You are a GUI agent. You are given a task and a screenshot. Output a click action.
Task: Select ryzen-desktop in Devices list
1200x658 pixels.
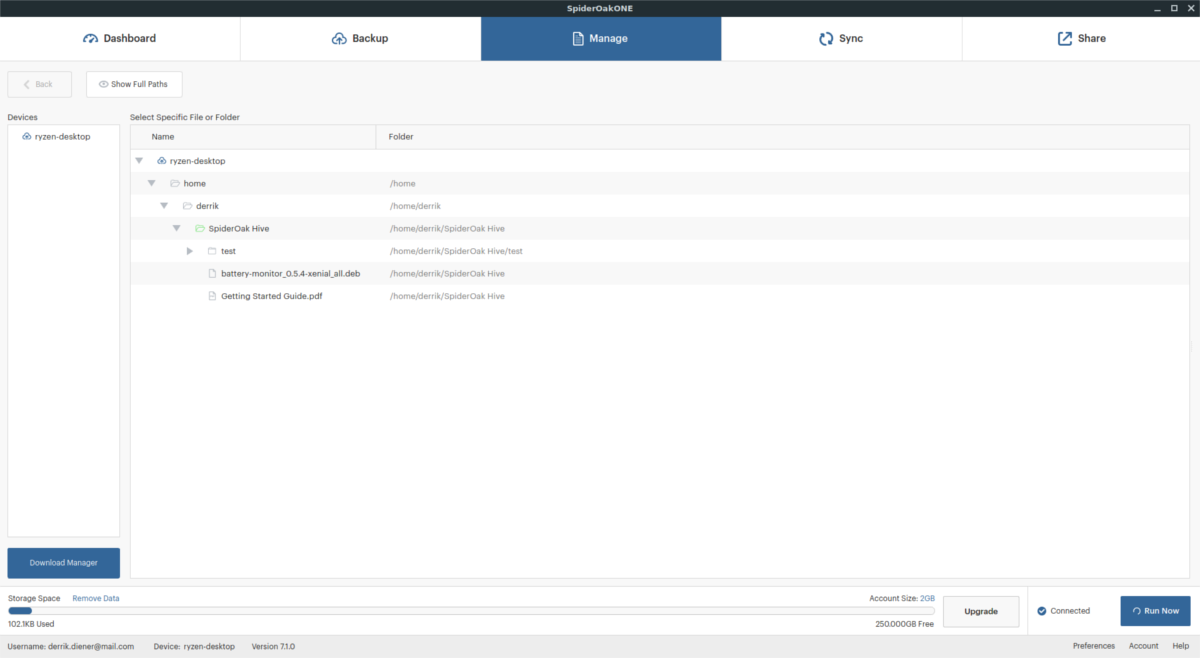click(63, 136)
